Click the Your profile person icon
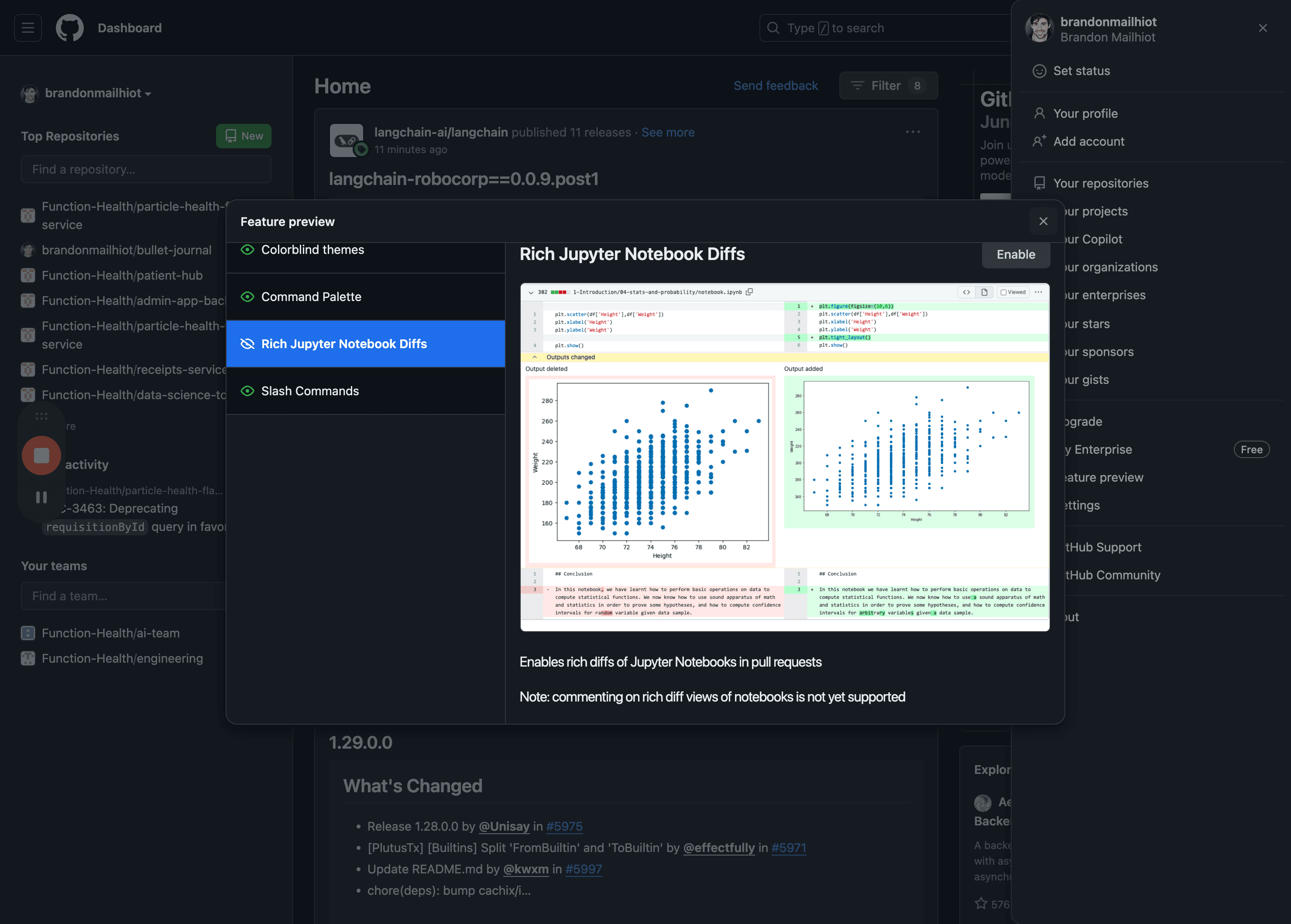 tap(1040, 113)
